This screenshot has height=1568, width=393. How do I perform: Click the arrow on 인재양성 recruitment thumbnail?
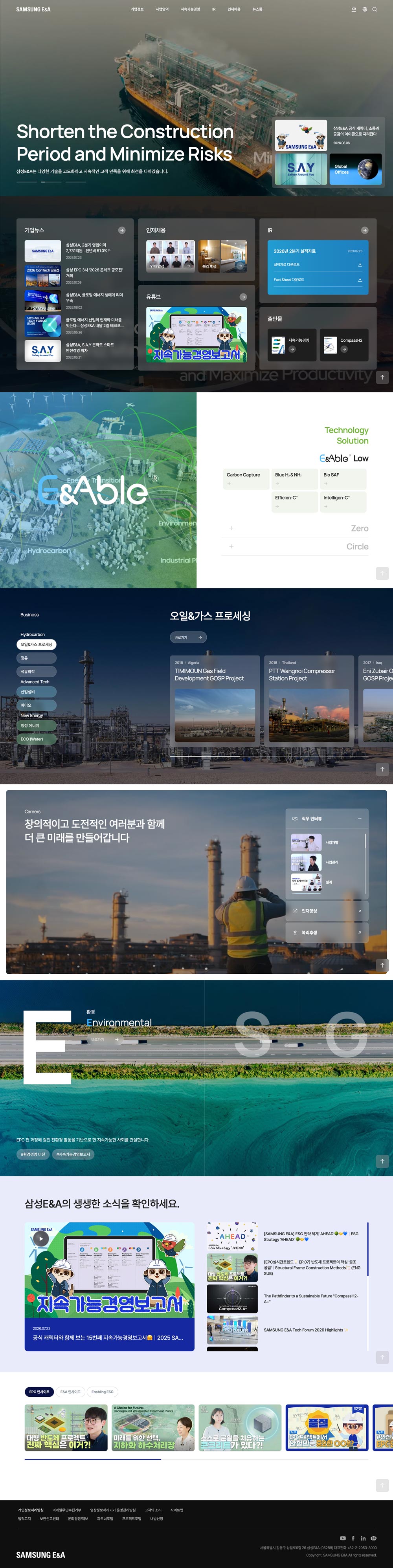point(188,266)
